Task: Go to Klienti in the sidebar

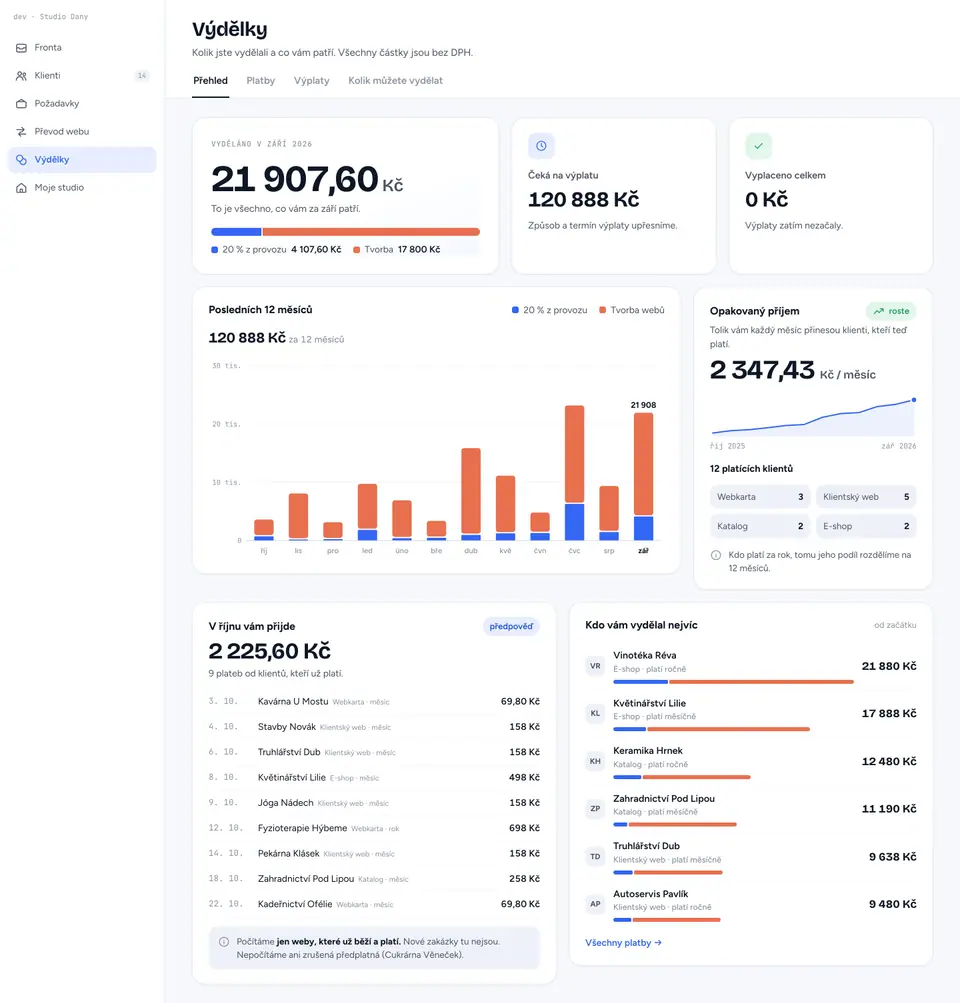Action: coord(82,75)
